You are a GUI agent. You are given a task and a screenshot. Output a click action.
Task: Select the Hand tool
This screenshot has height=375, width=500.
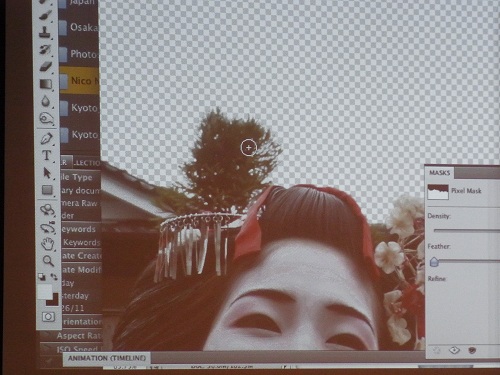coord(47,244)
